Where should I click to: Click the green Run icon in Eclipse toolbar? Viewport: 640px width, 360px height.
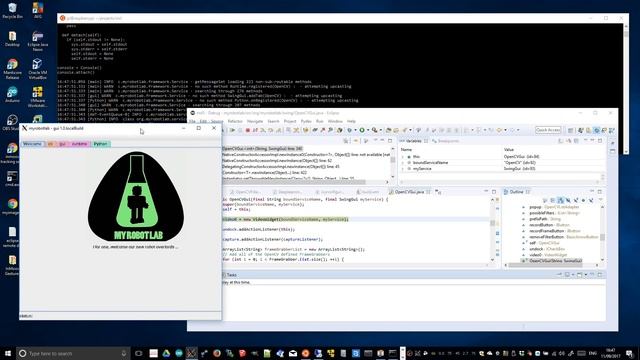coord(362,130)
